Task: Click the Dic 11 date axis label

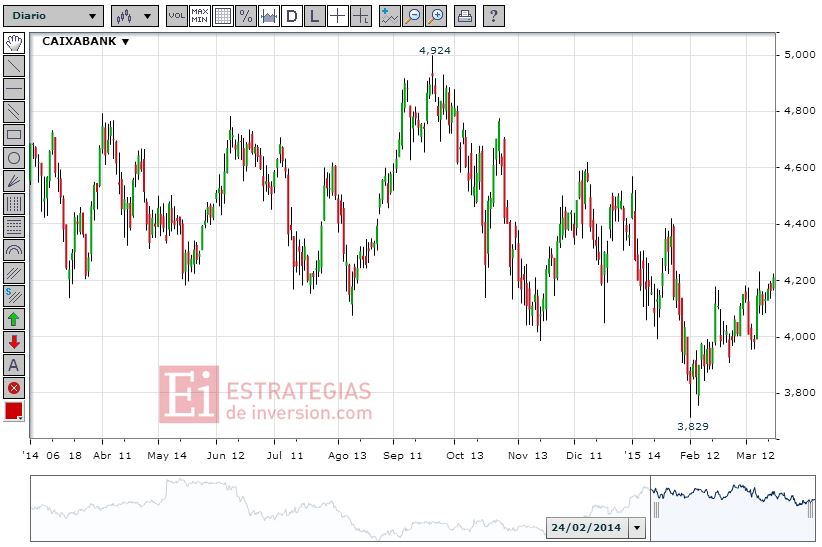Action: point(584,455)
